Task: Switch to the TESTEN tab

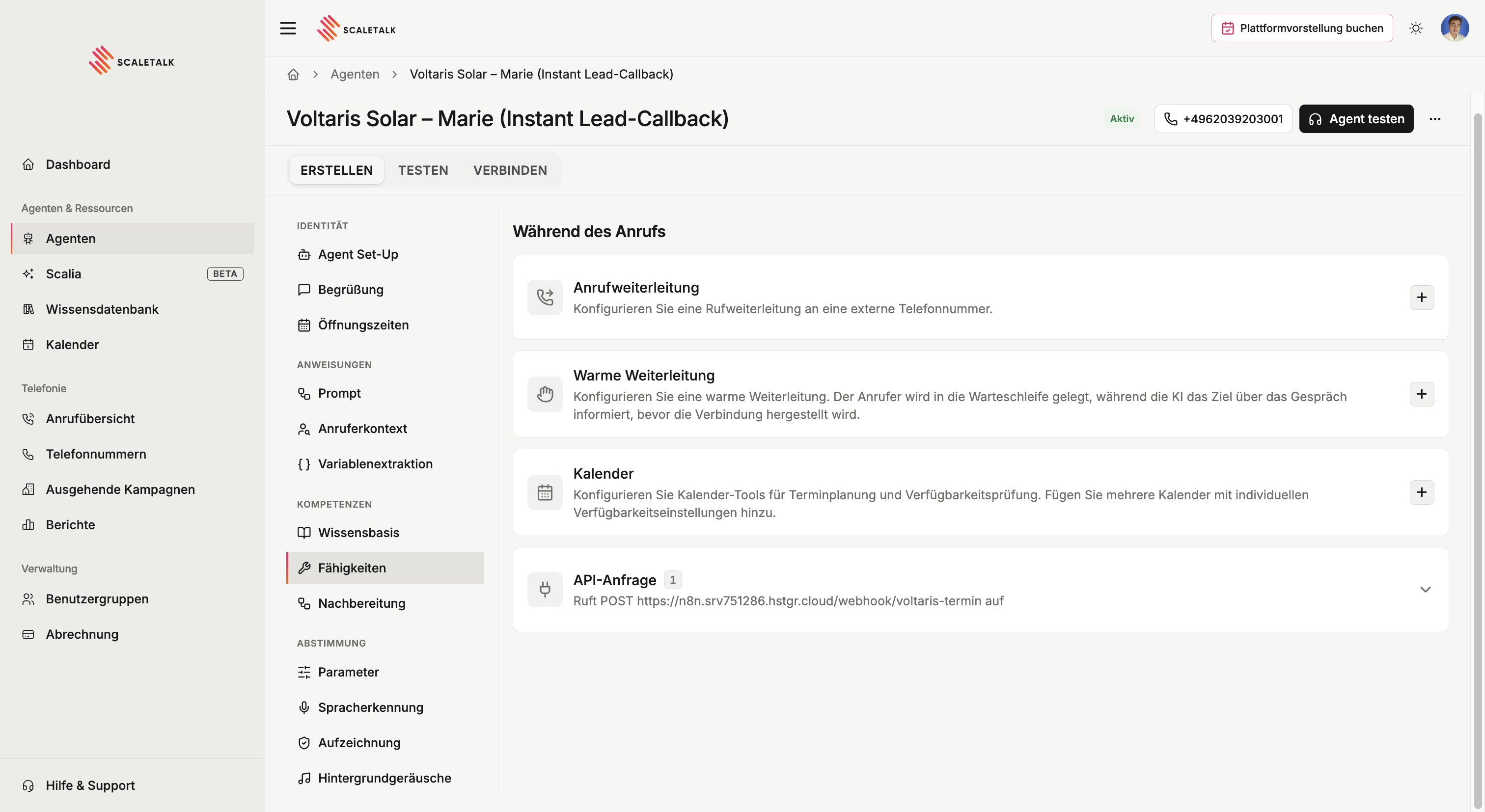Action: tap(423, 170)
